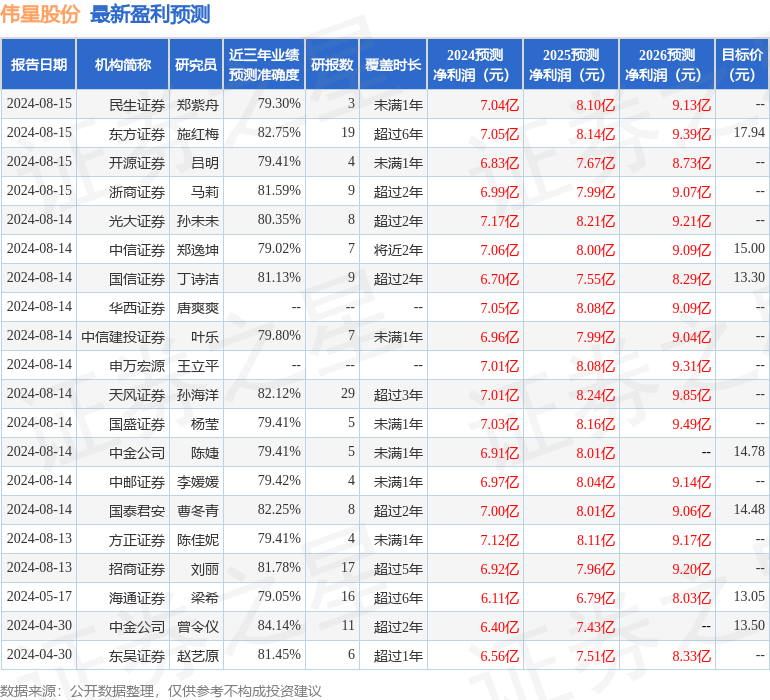This screenshot has width=770, height=700.
Task: Click target price 17.94
Action: (749, 132)
